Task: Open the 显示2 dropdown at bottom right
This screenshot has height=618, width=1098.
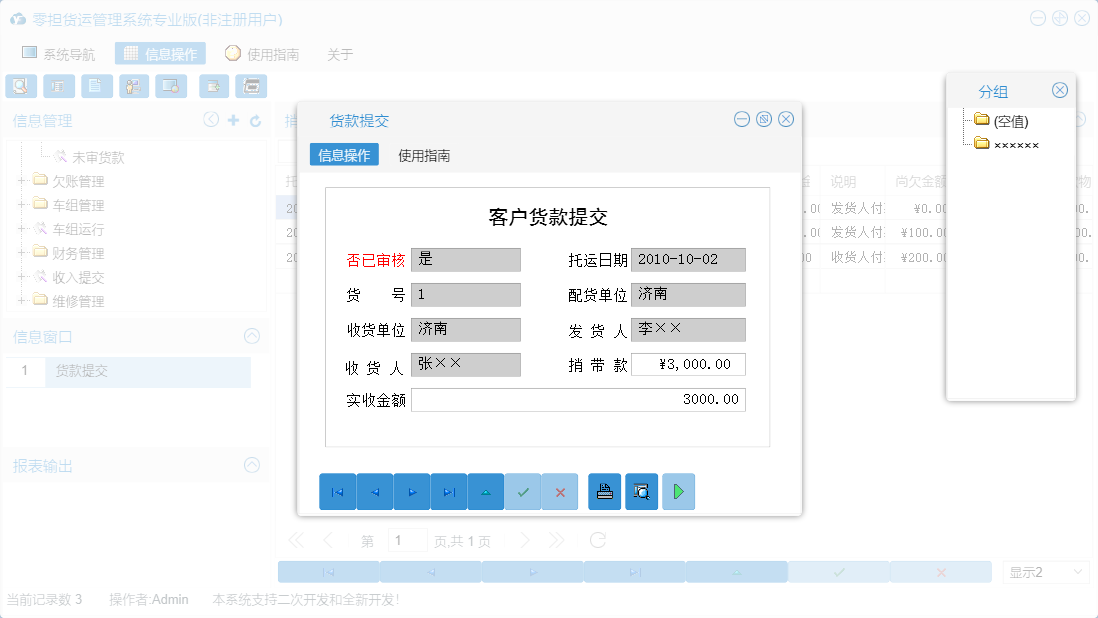Action: click(x=1045, y=571)
